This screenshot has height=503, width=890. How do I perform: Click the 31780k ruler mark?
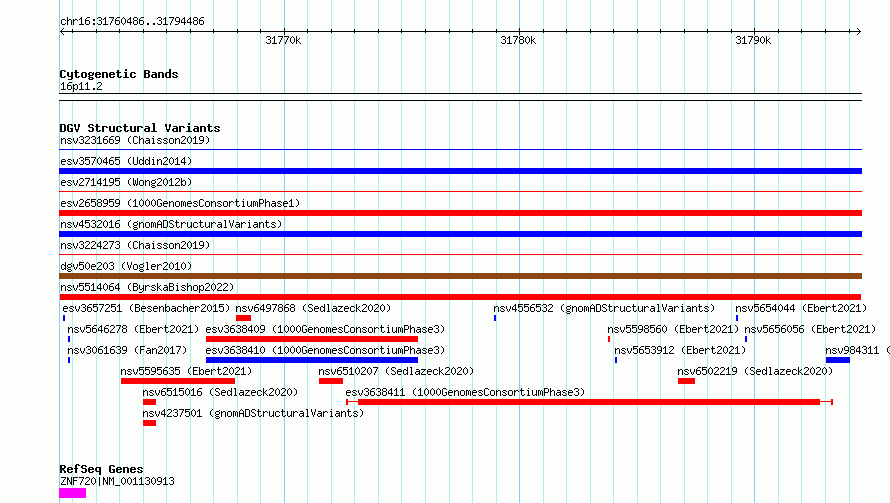(x=518, y=40)
